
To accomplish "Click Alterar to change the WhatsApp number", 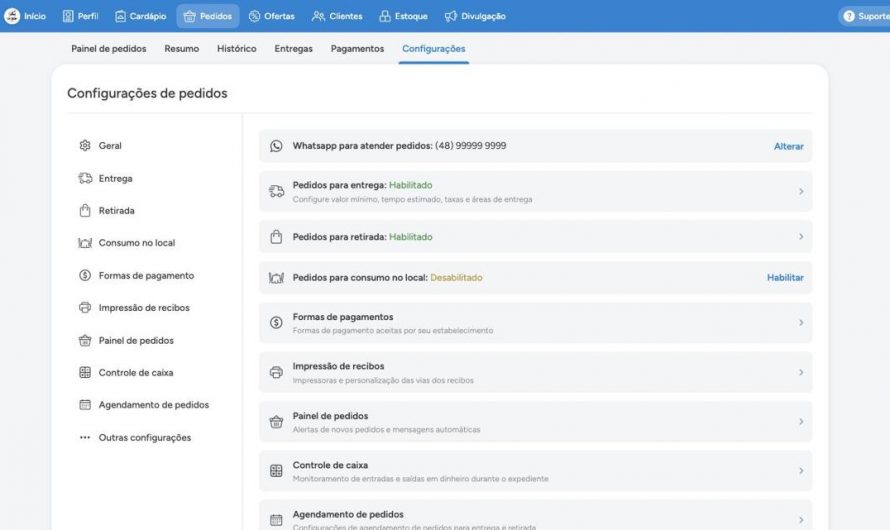I will pyautogui.click(x=788, y=146).
